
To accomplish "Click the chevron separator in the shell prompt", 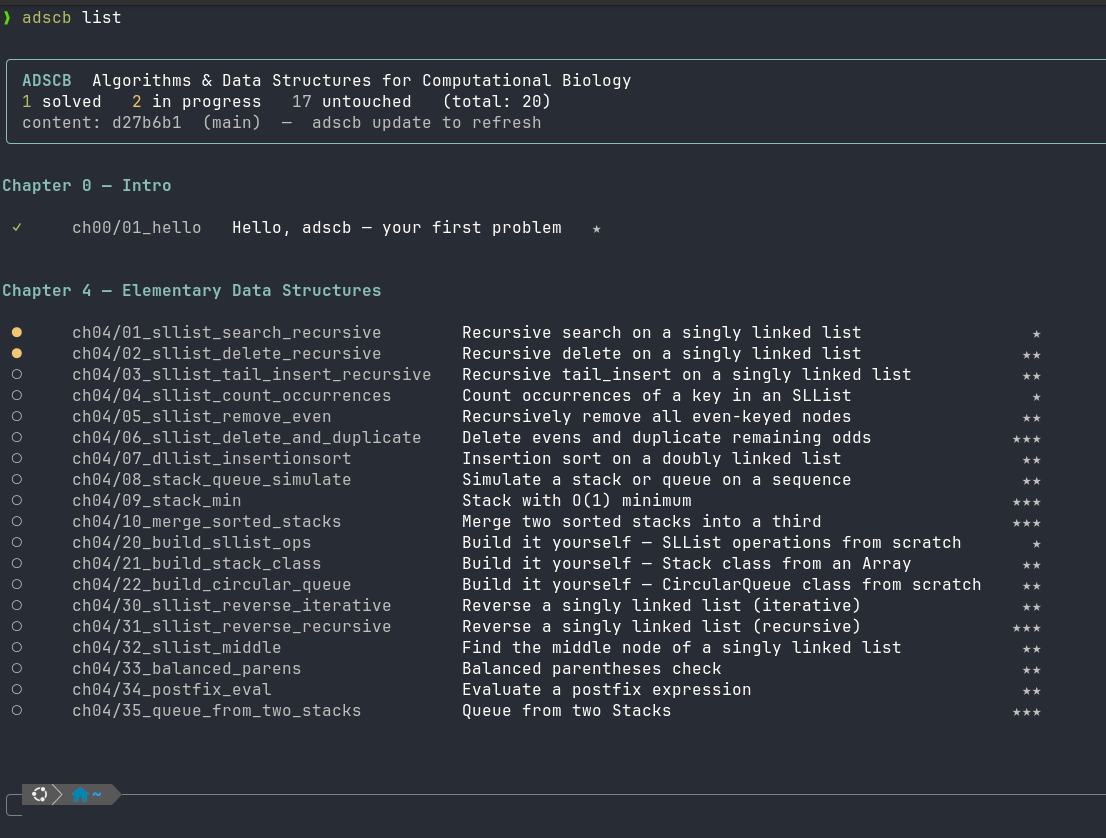I will click(x=57, y=794).
